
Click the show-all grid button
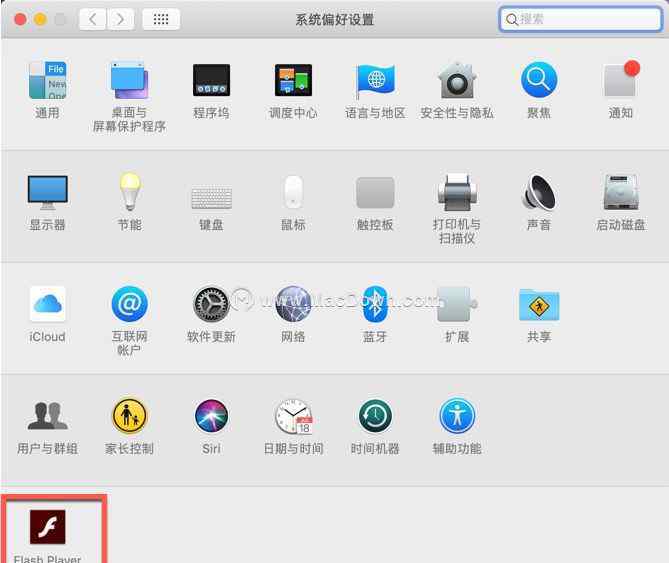coord(161,19)
